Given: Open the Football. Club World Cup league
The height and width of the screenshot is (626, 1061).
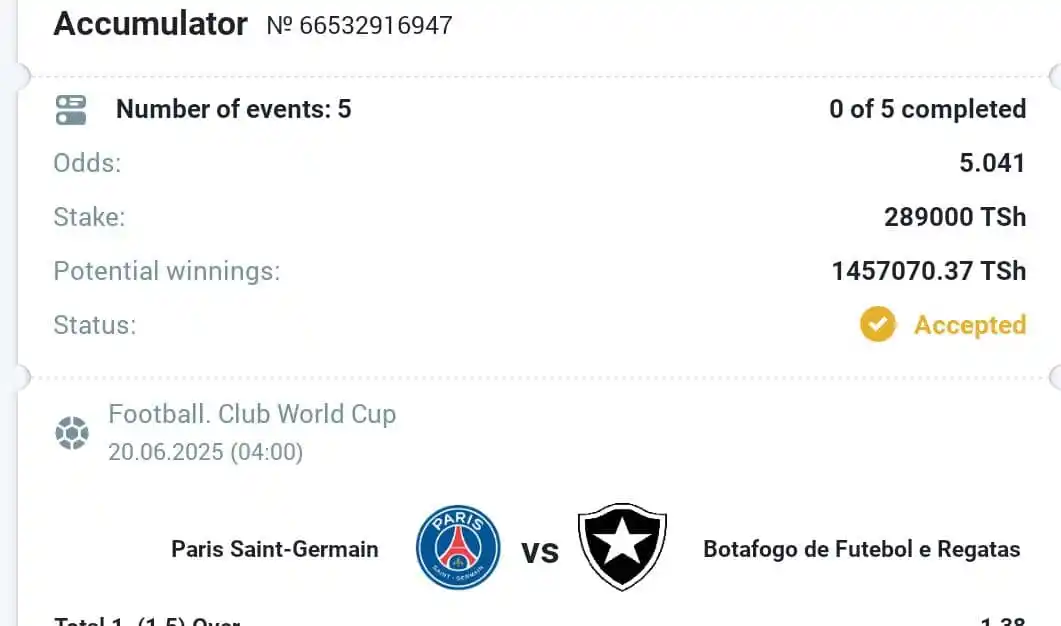Looking at the screenshot, I should point(252,414).
